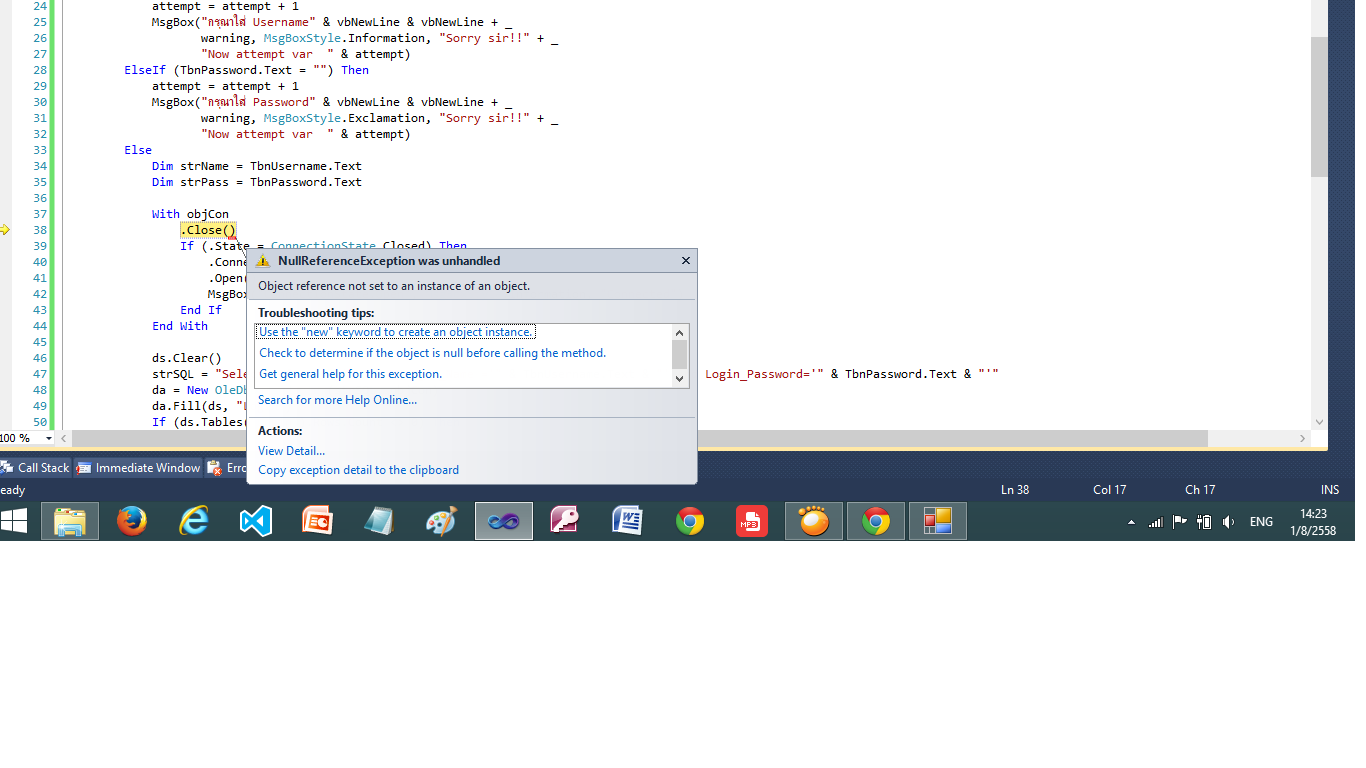Click the 'ds.Clear()' code line
The image size is (1366, 768).
point(187,358)
